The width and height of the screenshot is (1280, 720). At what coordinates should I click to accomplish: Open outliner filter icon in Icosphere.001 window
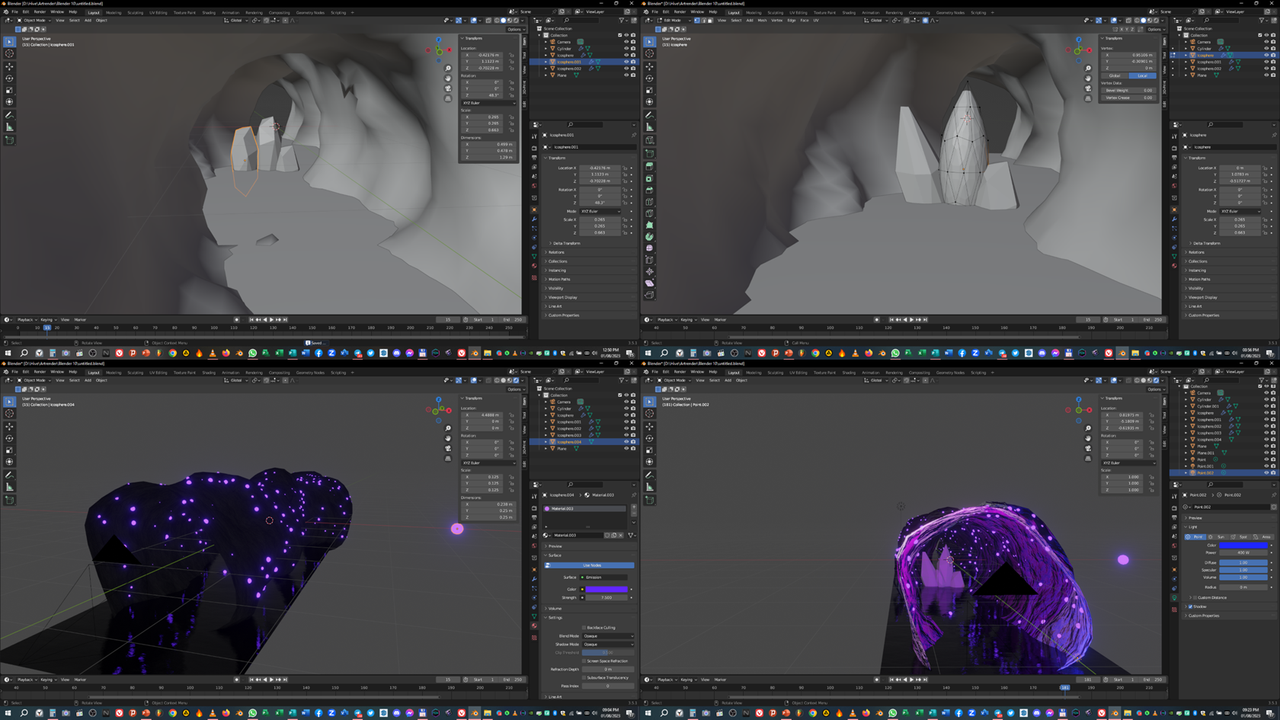click(x=622, y=20)
